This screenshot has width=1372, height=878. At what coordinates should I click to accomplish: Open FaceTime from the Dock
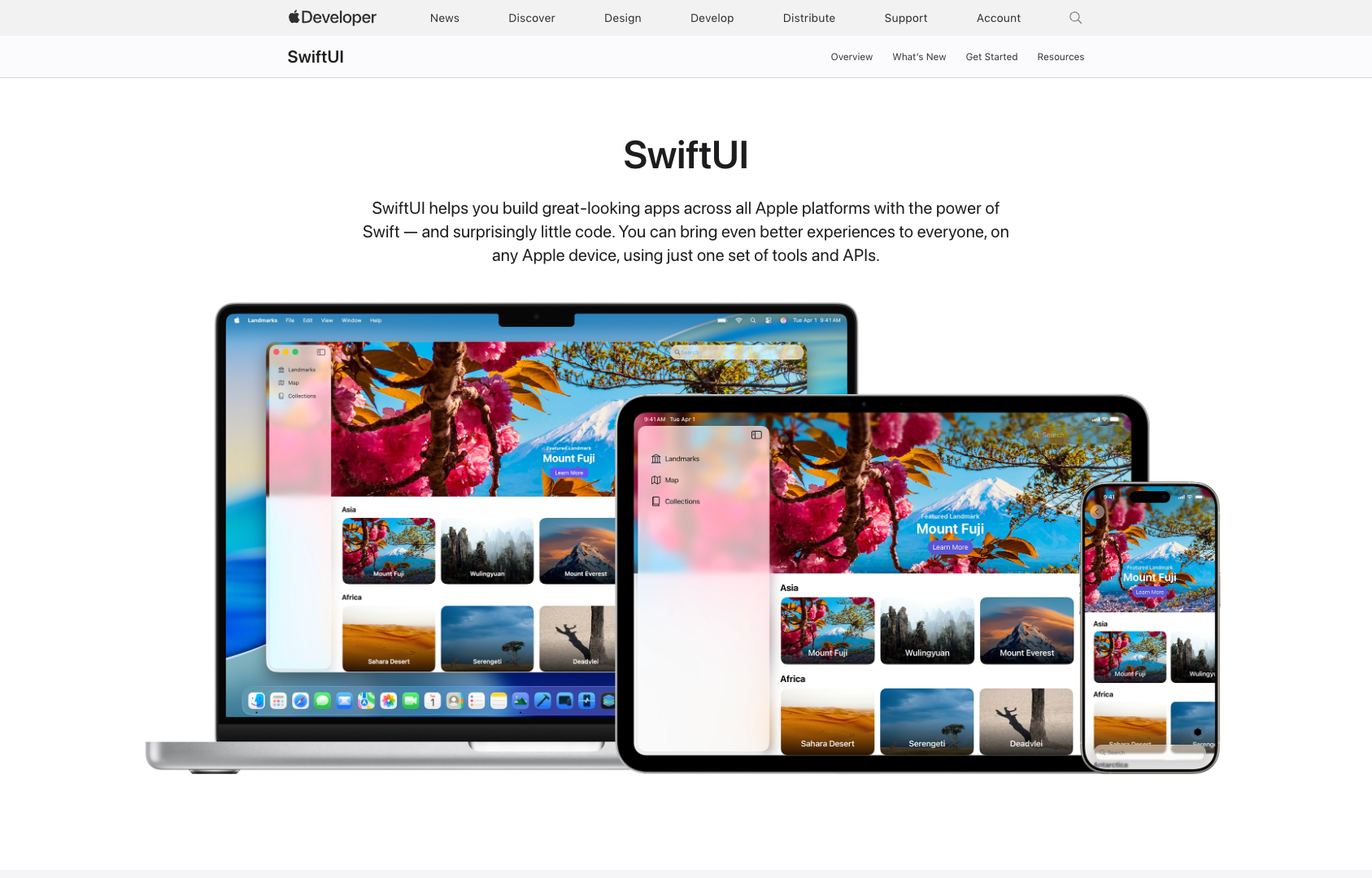[x=411, y=700]
